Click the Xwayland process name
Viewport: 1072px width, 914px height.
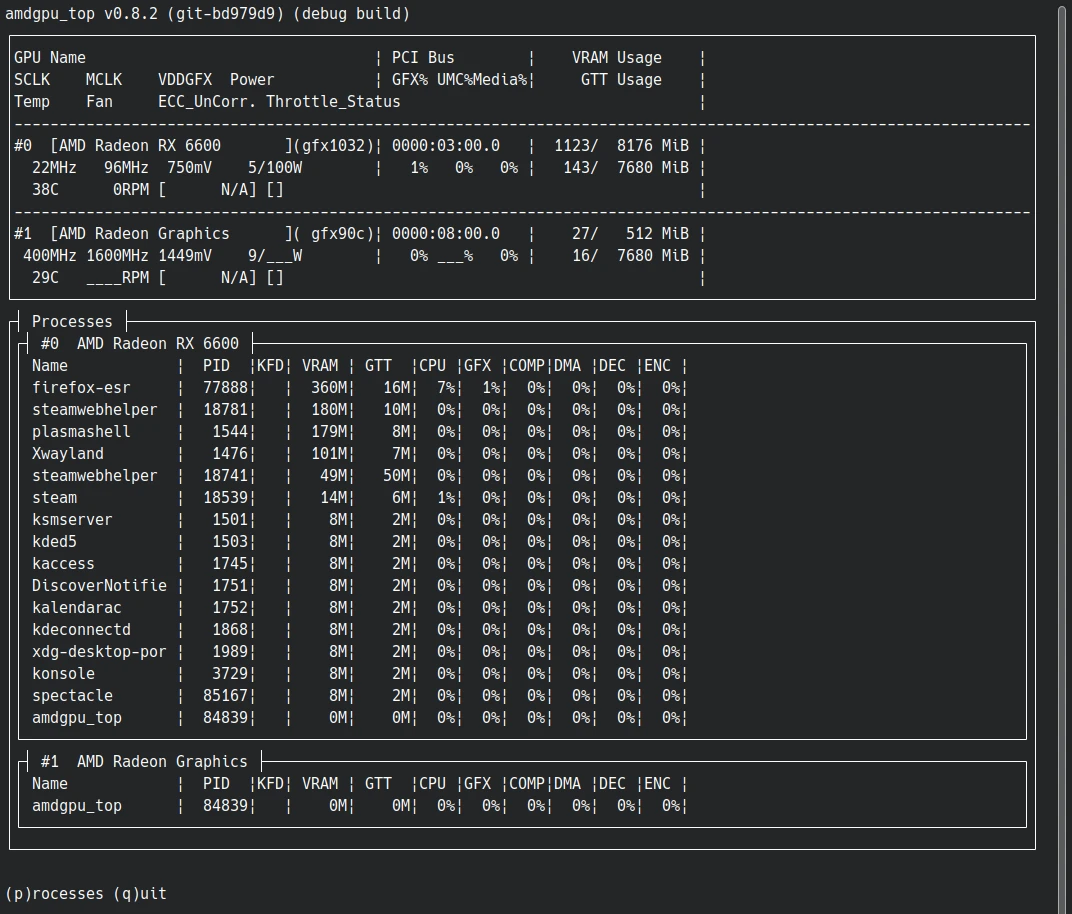[x=68, y=454]
